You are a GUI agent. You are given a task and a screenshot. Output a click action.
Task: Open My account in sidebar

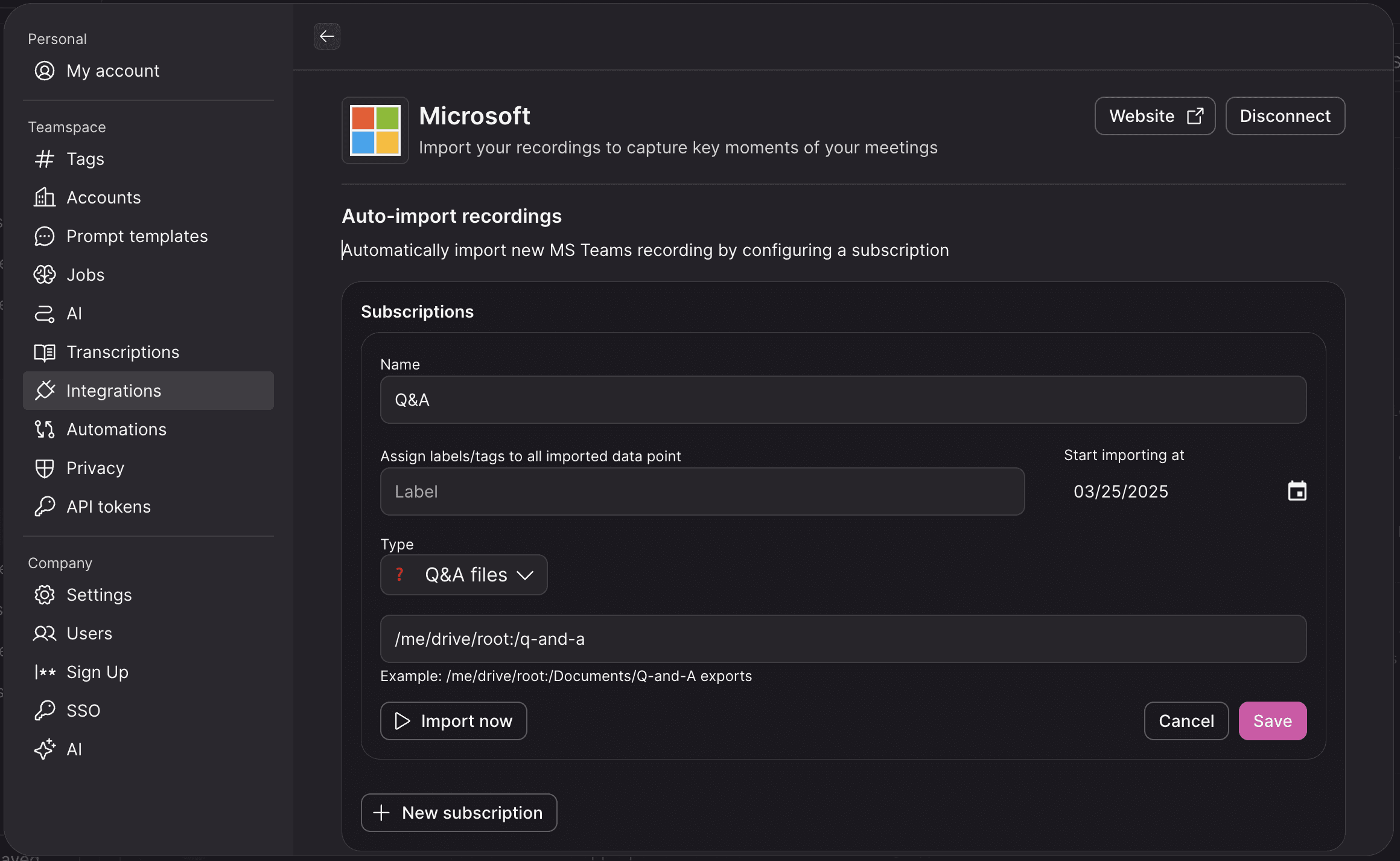pyautogui.click(x=148, y=71)
